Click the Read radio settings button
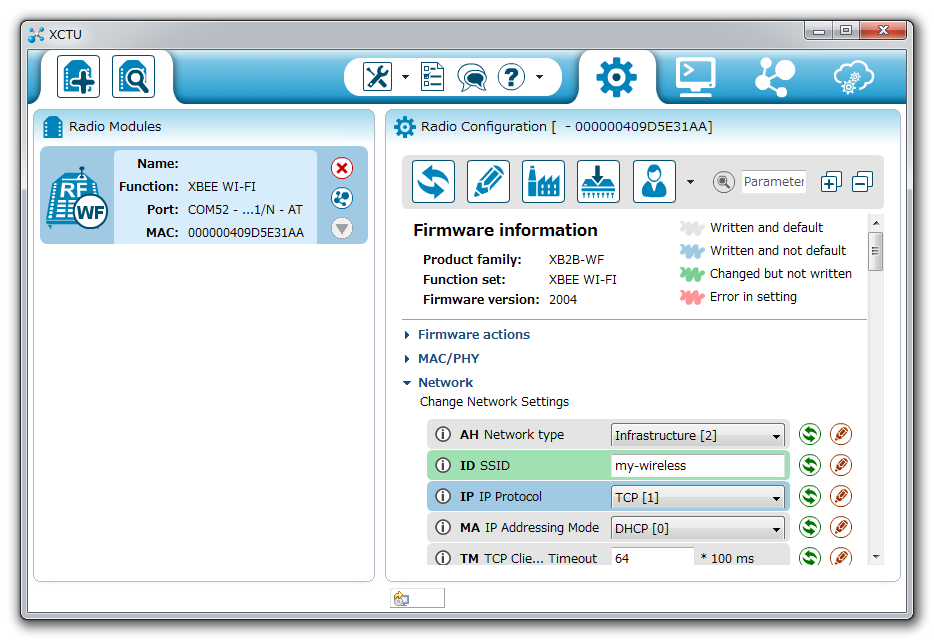This screenshot has width=934, height=640. tap(433, 181)
